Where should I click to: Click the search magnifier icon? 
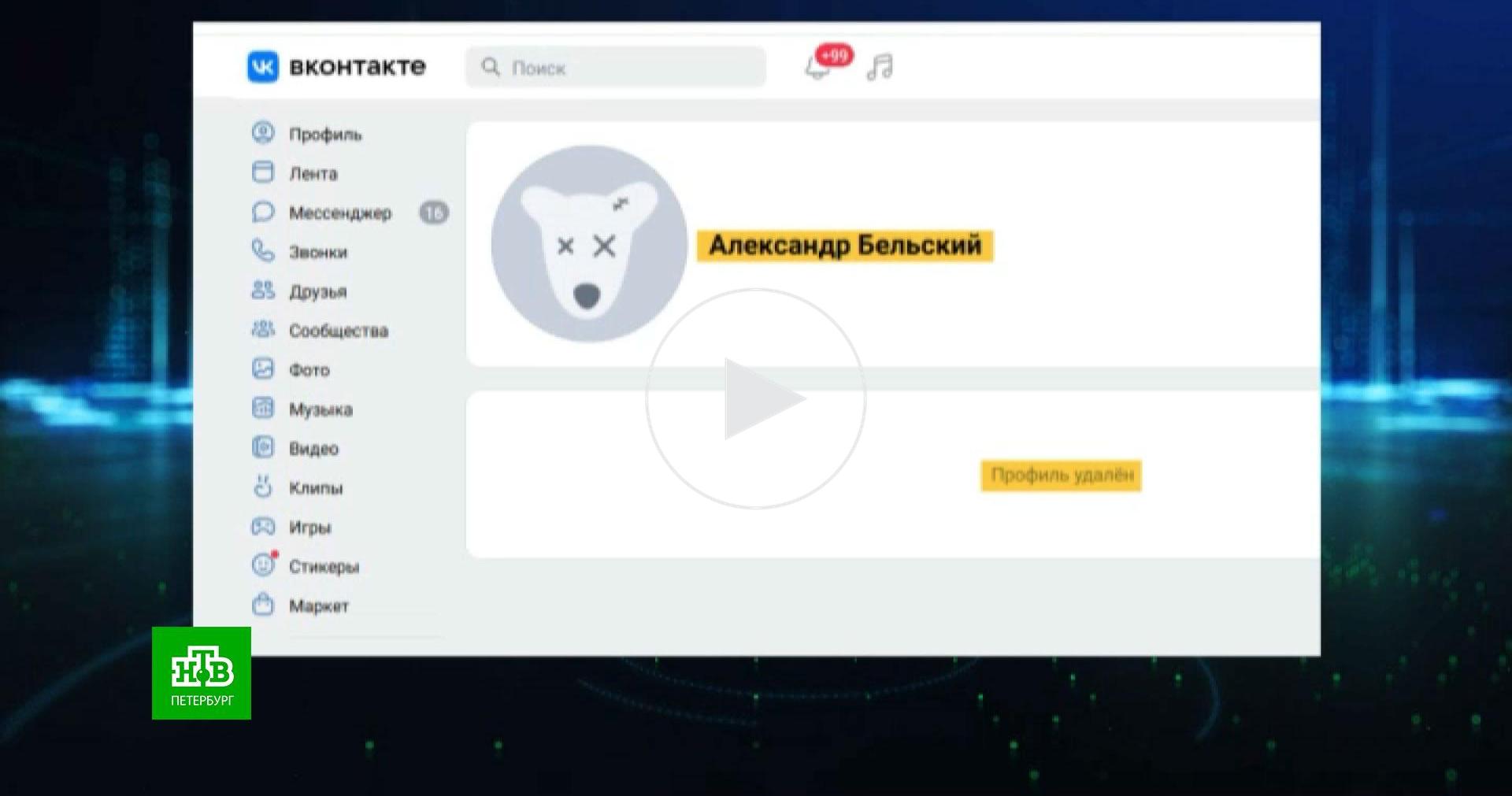click(x=491, y=67)
